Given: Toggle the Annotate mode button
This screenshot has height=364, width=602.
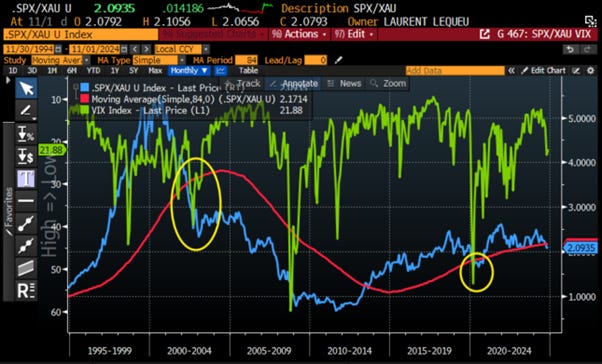Looking at the screenshot, I should click(294, 83).
